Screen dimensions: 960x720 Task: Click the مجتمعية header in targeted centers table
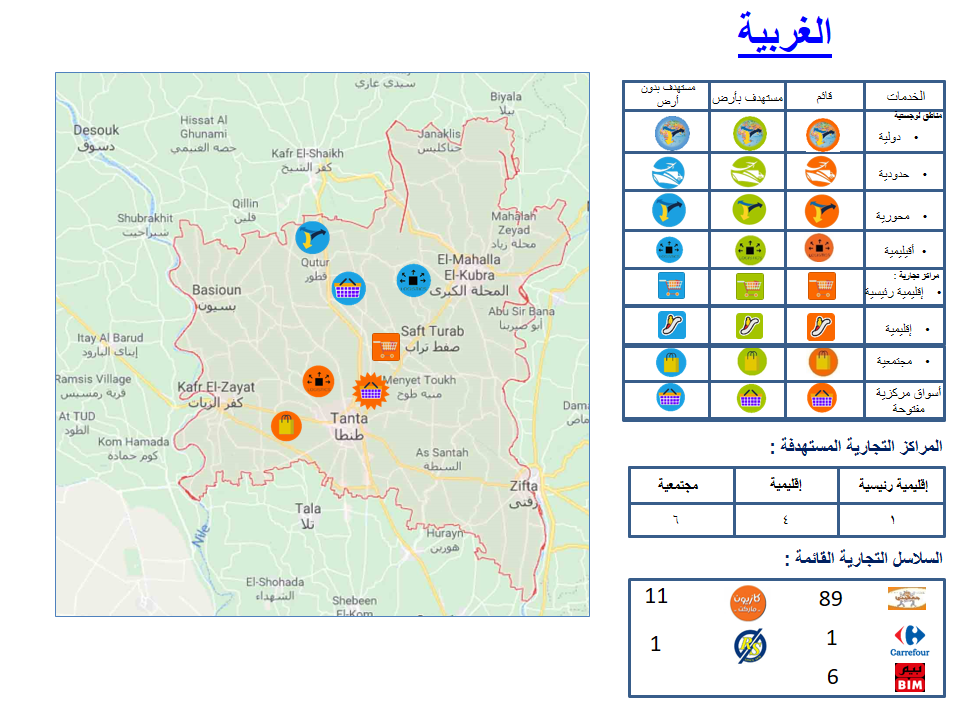(x=678, y=485)
